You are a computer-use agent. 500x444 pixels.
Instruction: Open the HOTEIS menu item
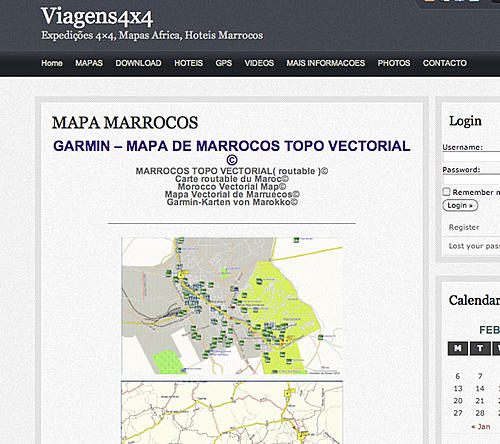(188, 63)
